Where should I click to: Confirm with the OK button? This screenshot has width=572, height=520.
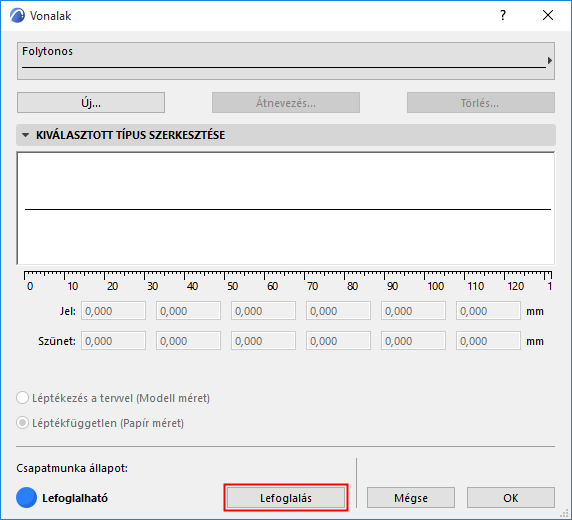[x=511, y=498]
